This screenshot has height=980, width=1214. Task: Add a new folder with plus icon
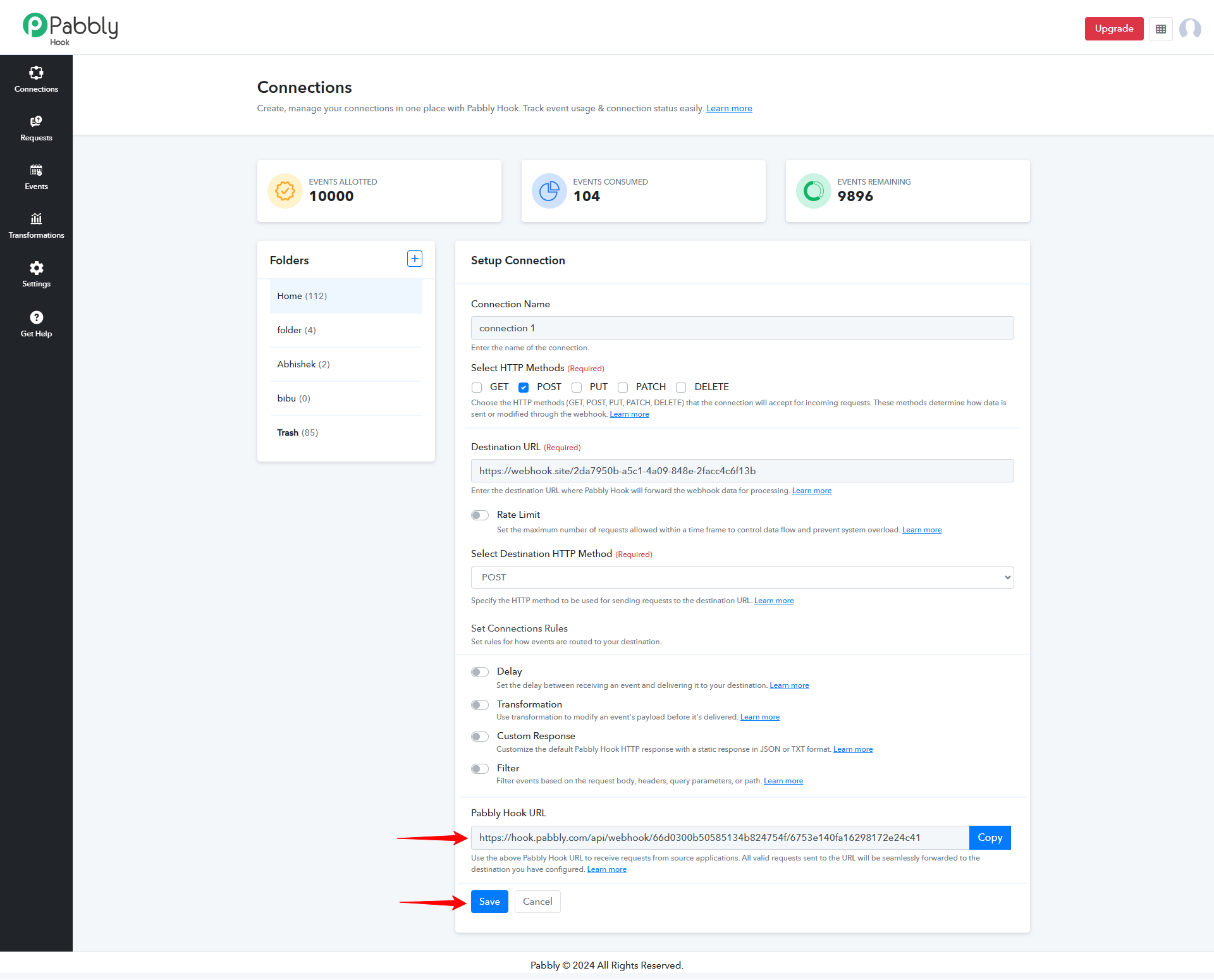point(415,259)
